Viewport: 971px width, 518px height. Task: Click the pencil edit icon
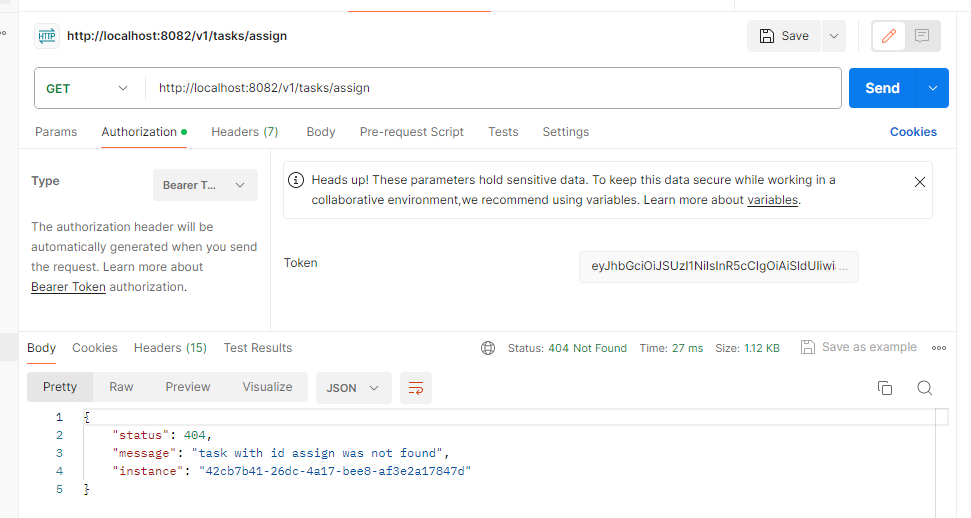[x=889, y=36]
